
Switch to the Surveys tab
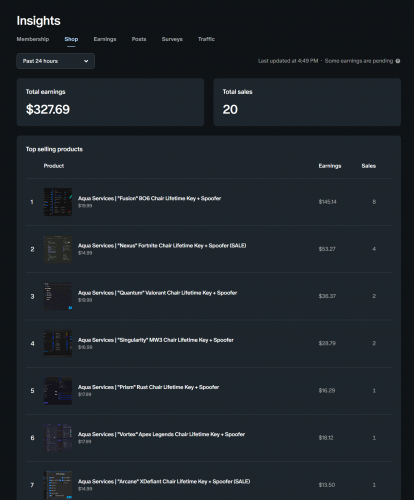(x=172, y=39)
